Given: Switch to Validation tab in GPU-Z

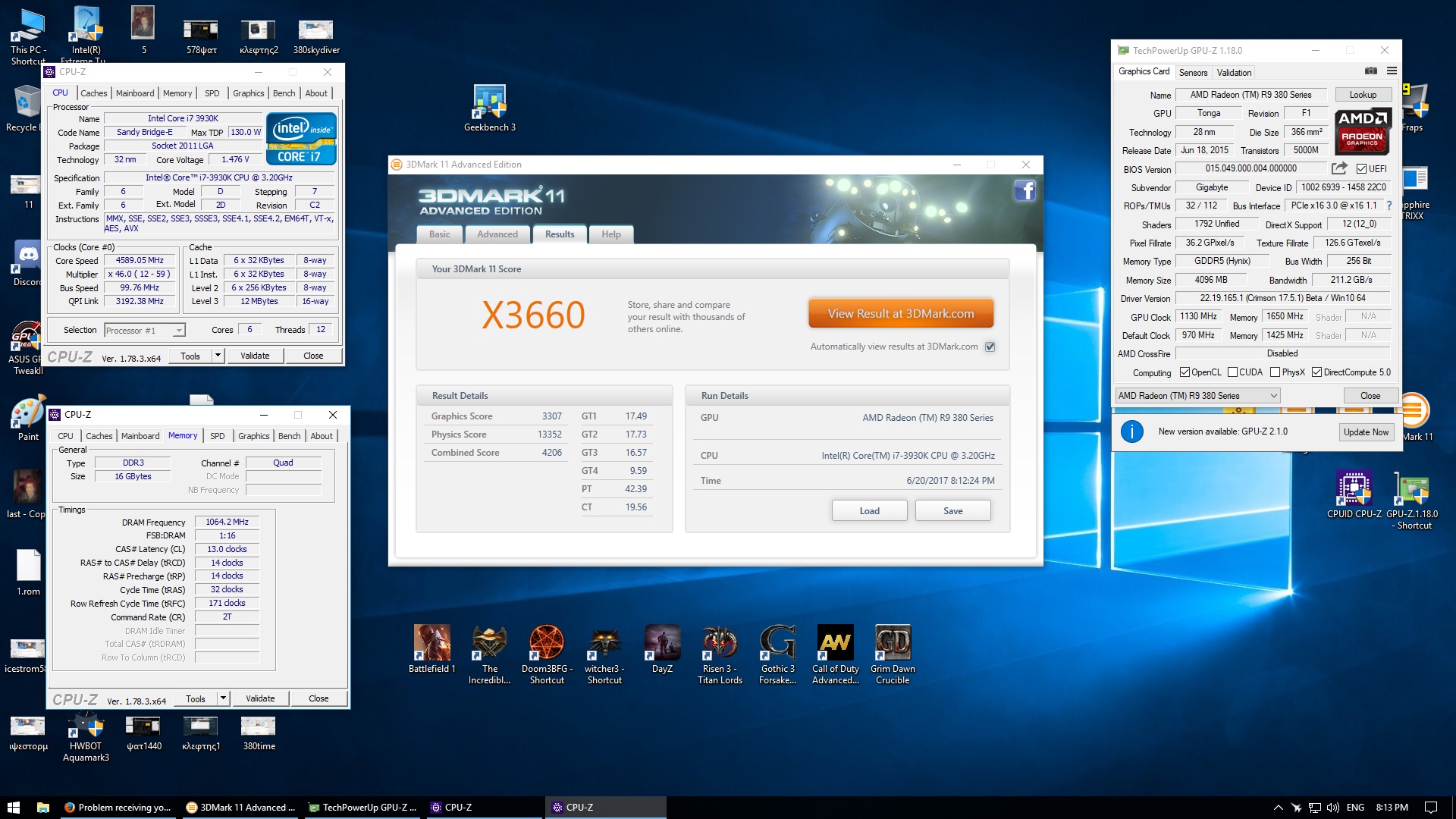Looking at the screenshot, I should pyautogui.click(x=1234, y=73).
